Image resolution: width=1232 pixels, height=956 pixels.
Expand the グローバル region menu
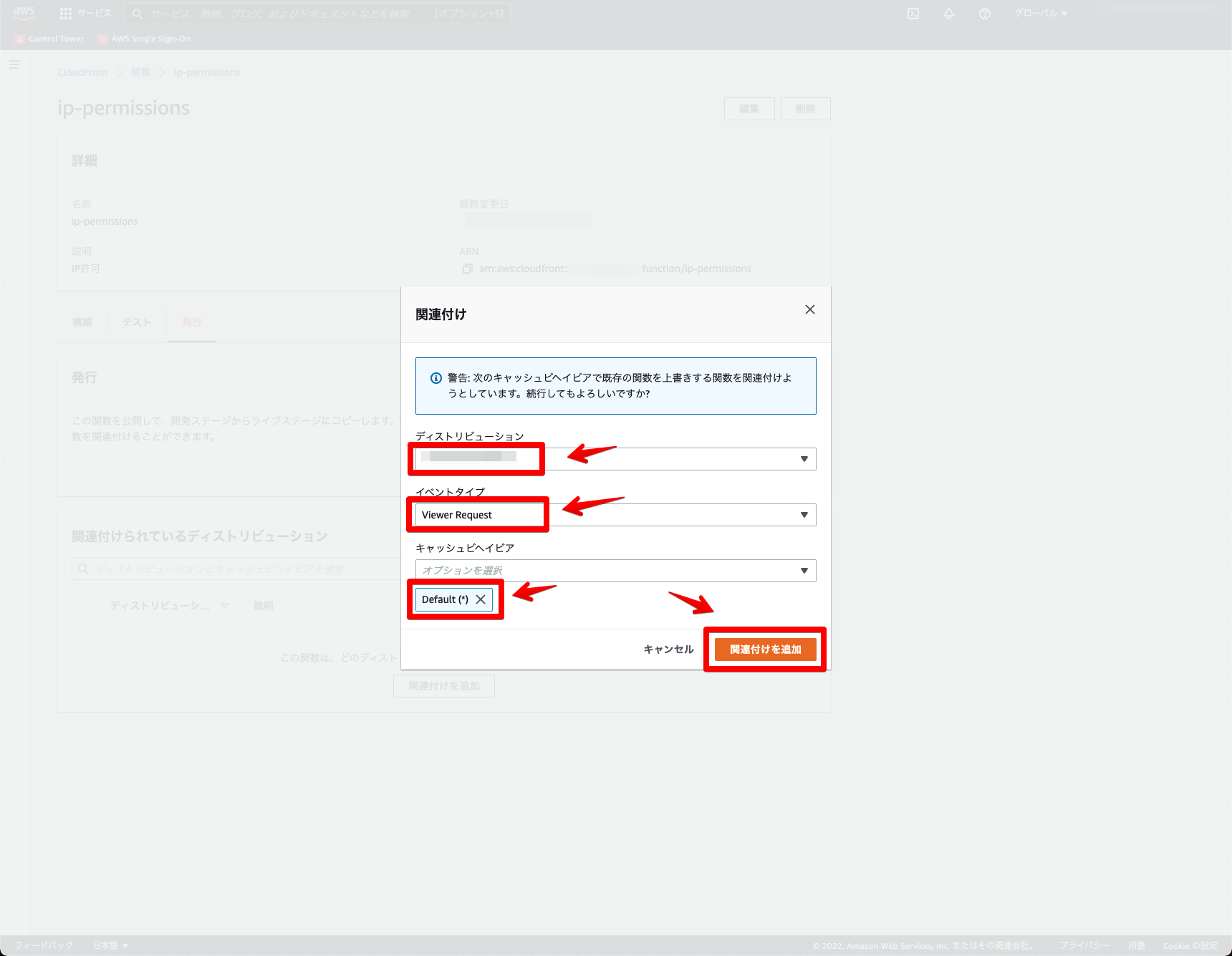pyautogui.click(x=1041, y=14)
